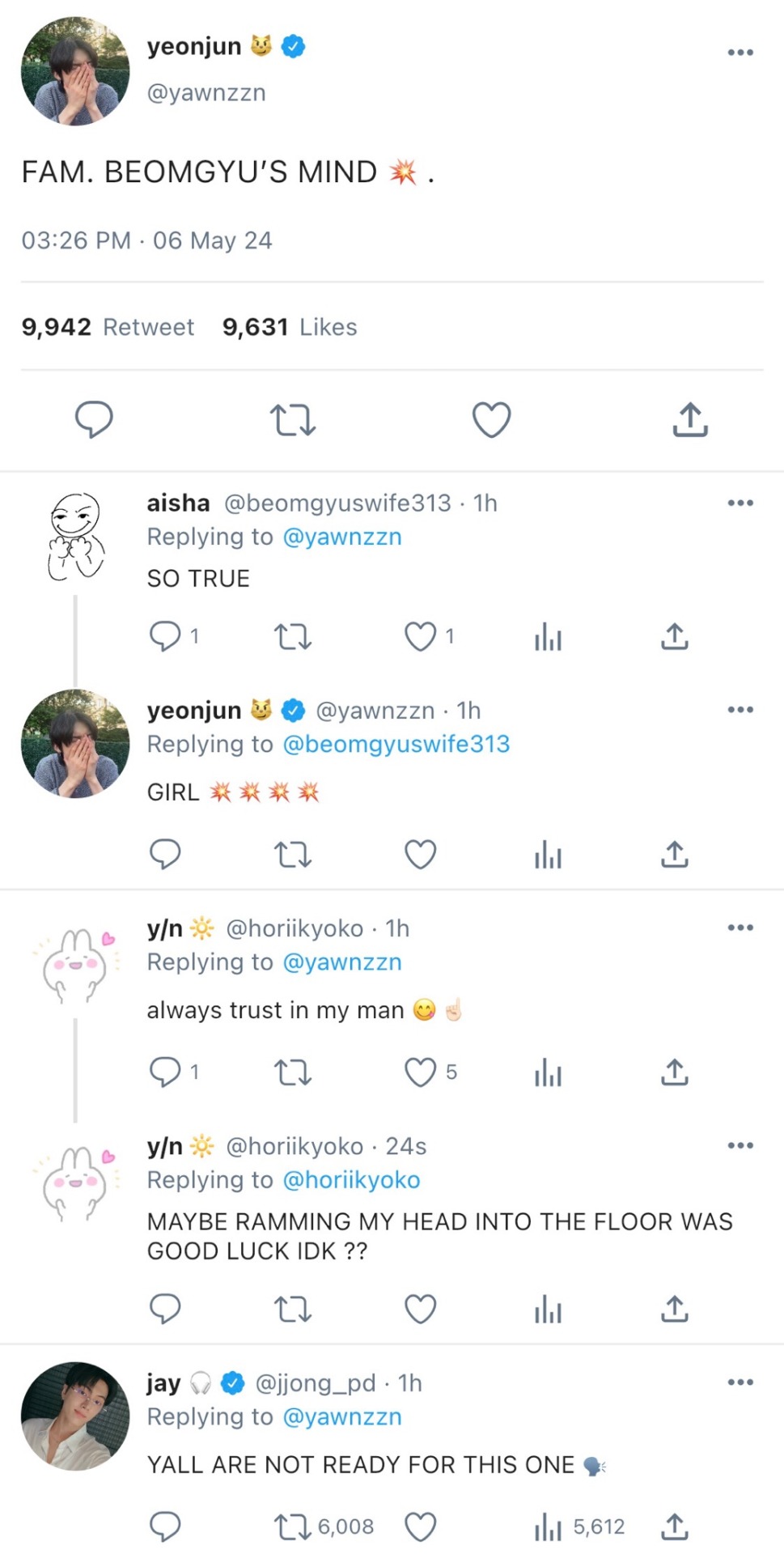The width and height of the screenshot is (784, 1554).
Task: Reply to "always trust in my man" tweet
Action: point(165,1072)
